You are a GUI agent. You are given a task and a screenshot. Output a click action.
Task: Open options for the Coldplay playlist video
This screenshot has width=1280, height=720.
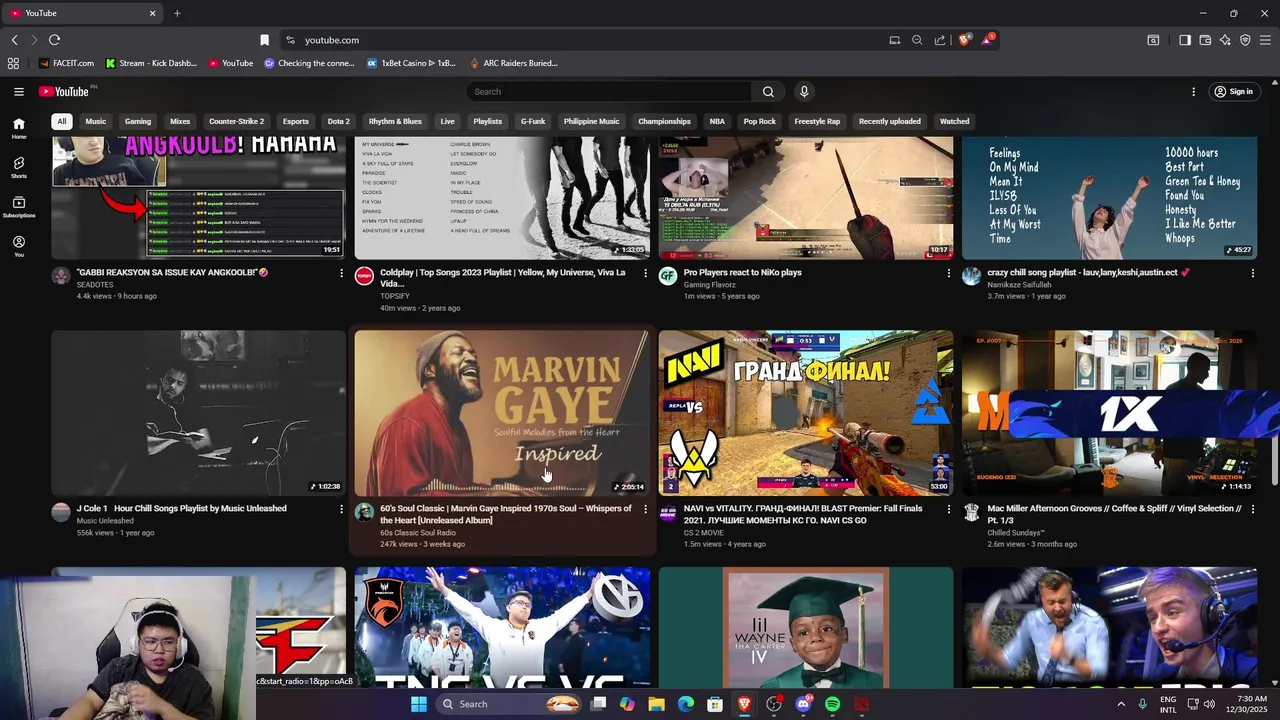coord(645,273)
